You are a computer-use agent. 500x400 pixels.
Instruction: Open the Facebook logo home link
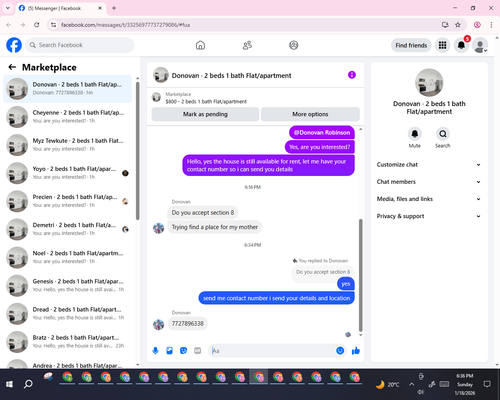14,45
